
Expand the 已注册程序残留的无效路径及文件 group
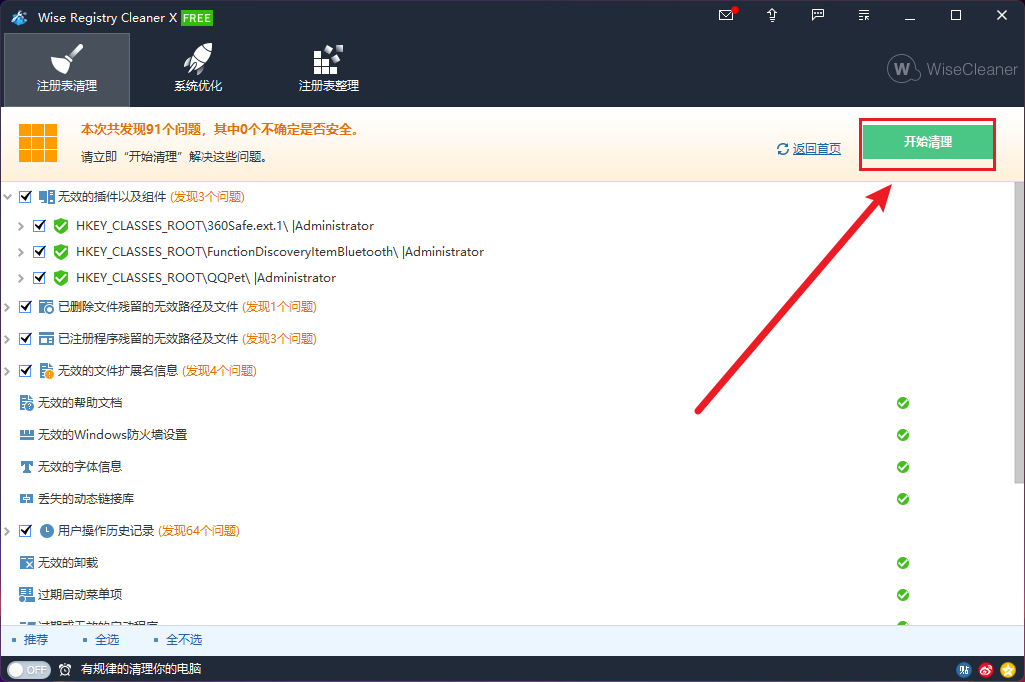pyautogui.click(x=7, y=339)
